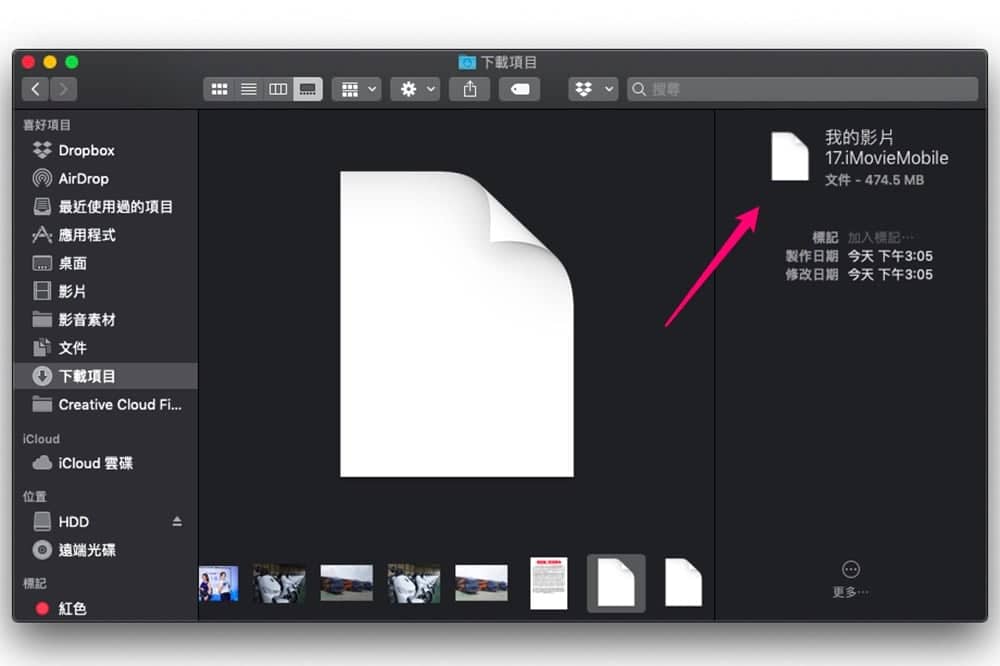Switch to column view in toolbar
Viewport: 1000px width, 666px height.
coord(278,89)
